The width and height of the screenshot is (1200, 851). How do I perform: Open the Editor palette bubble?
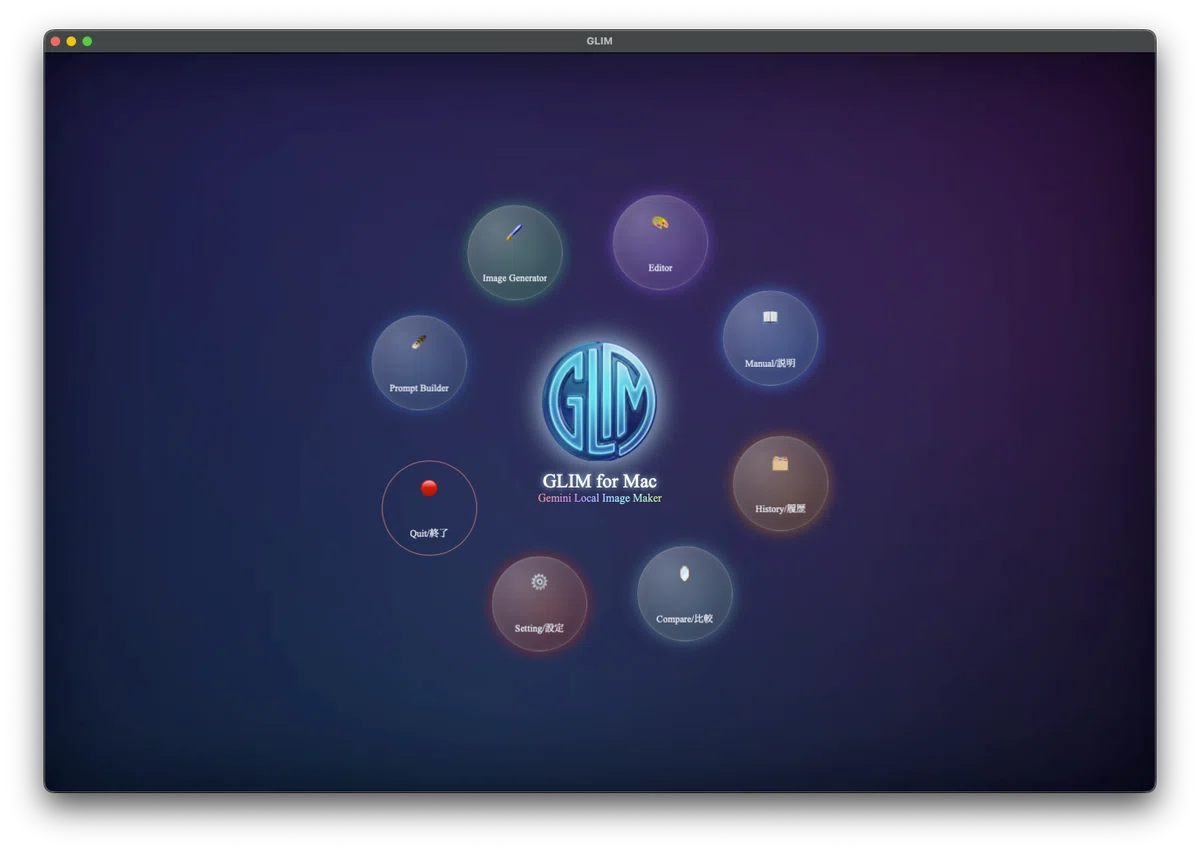pos(660,242)
